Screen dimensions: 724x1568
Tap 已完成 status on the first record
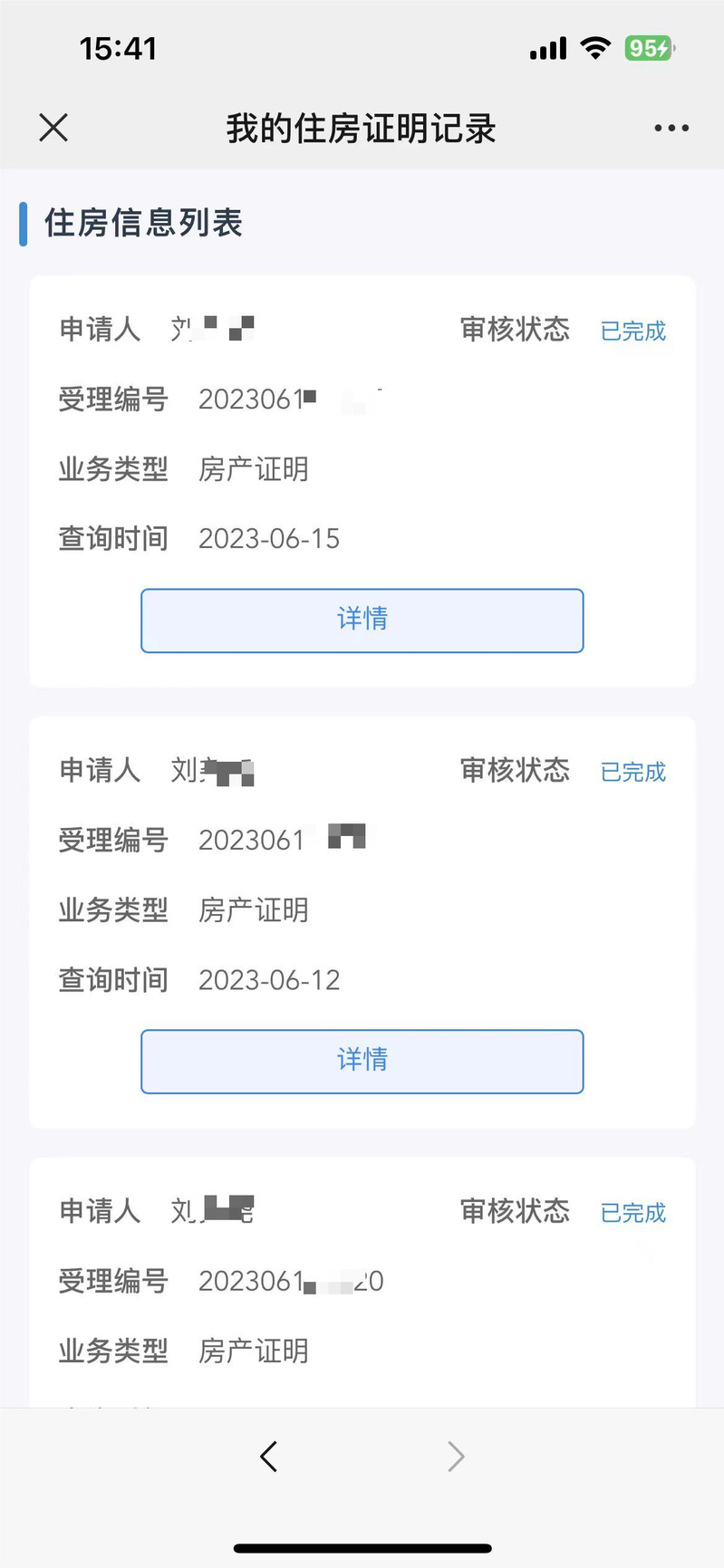(632, 331)
